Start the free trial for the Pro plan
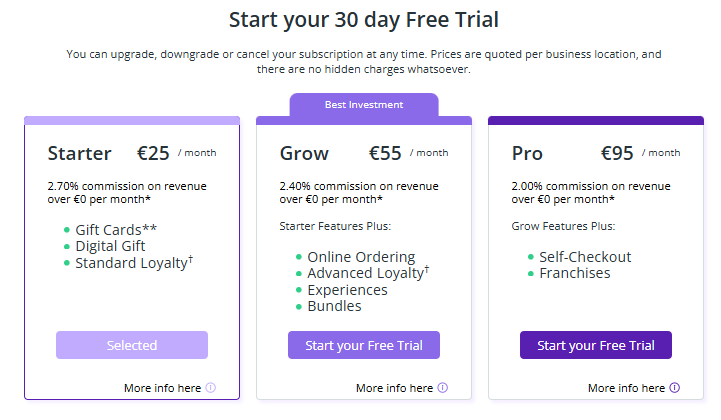Viewport: 721px width, 420px height. tap(596, 345)
